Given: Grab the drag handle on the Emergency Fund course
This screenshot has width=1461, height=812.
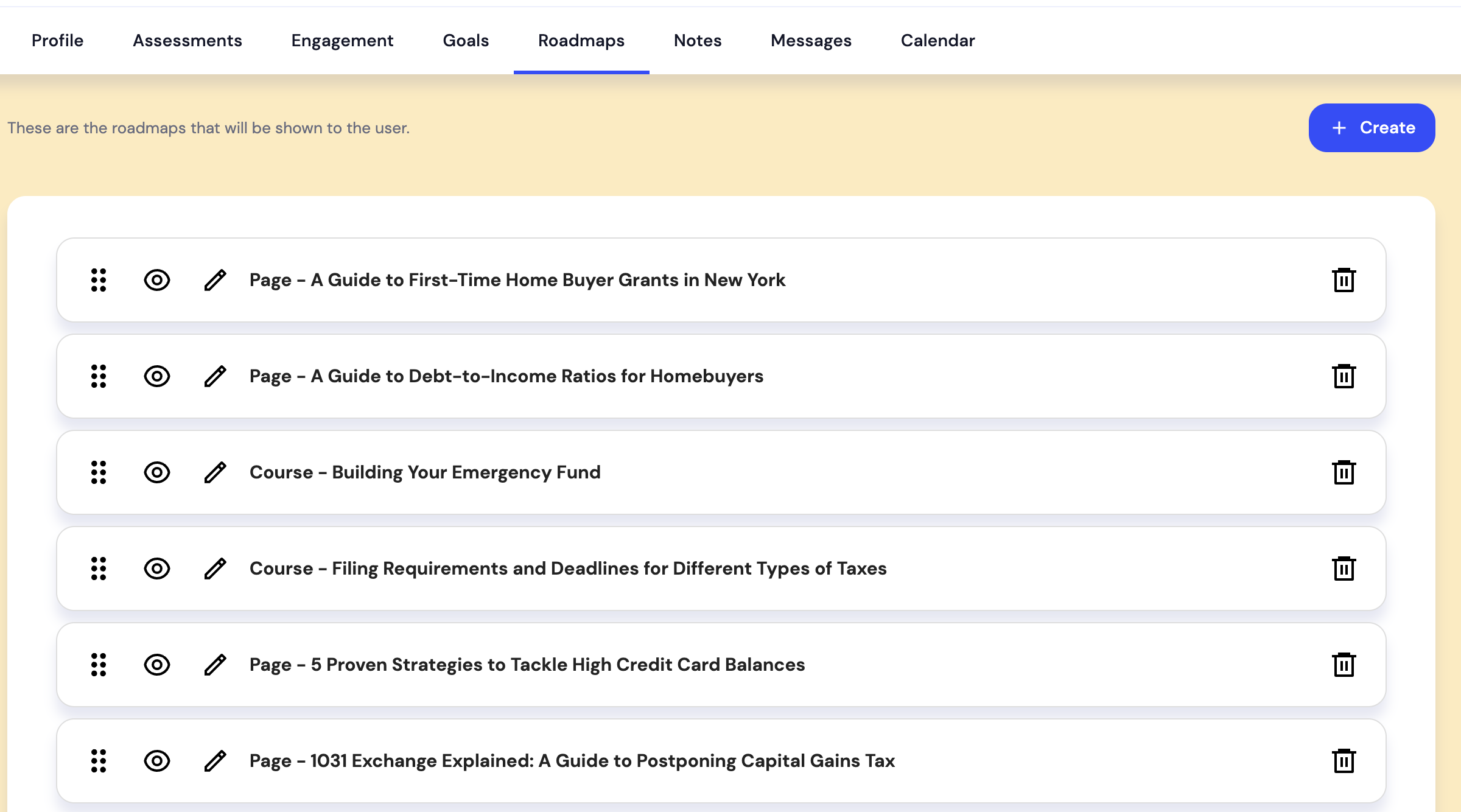Looking at the screenshot, I should pyautogui.click(x=98, y=472).
